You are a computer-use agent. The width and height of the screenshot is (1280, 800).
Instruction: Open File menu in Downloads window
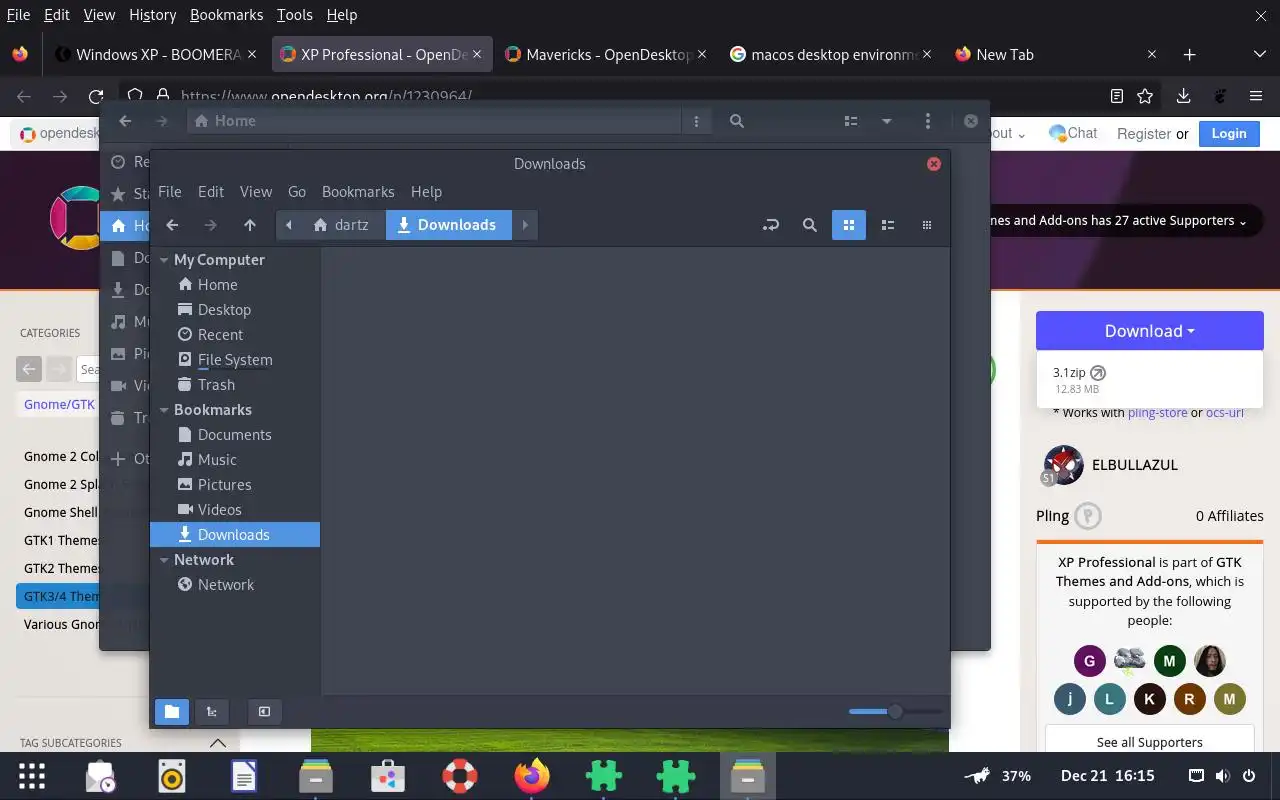point(170,192)
